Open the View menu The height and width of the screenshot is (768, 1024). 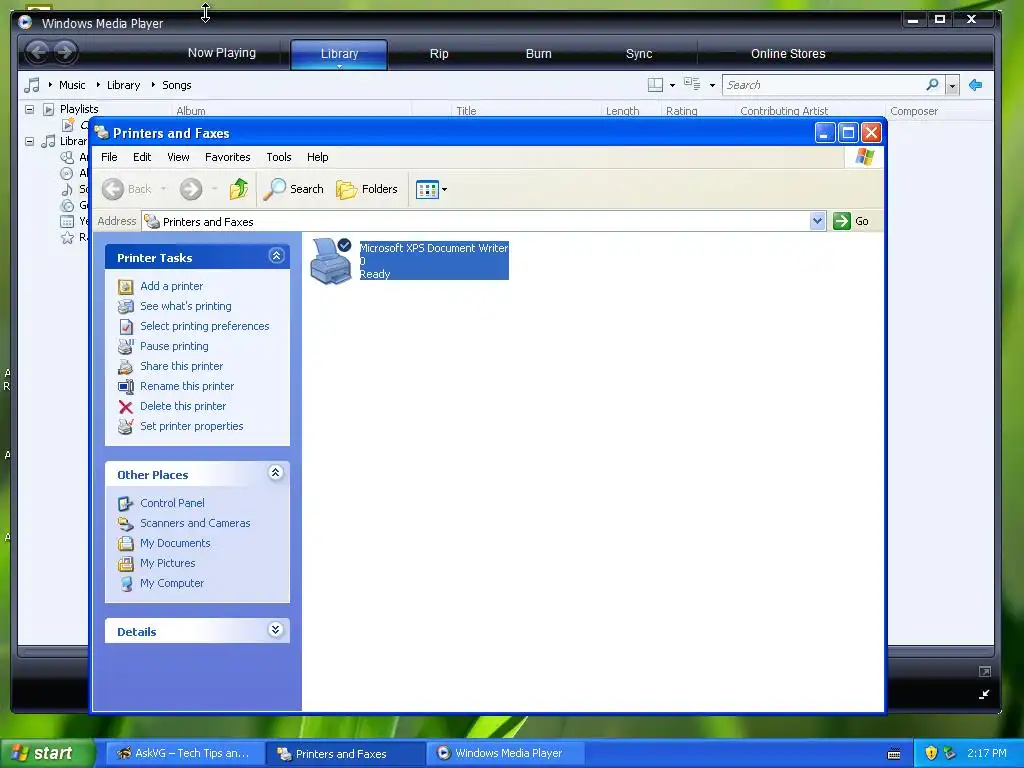(x=178, y=157)
